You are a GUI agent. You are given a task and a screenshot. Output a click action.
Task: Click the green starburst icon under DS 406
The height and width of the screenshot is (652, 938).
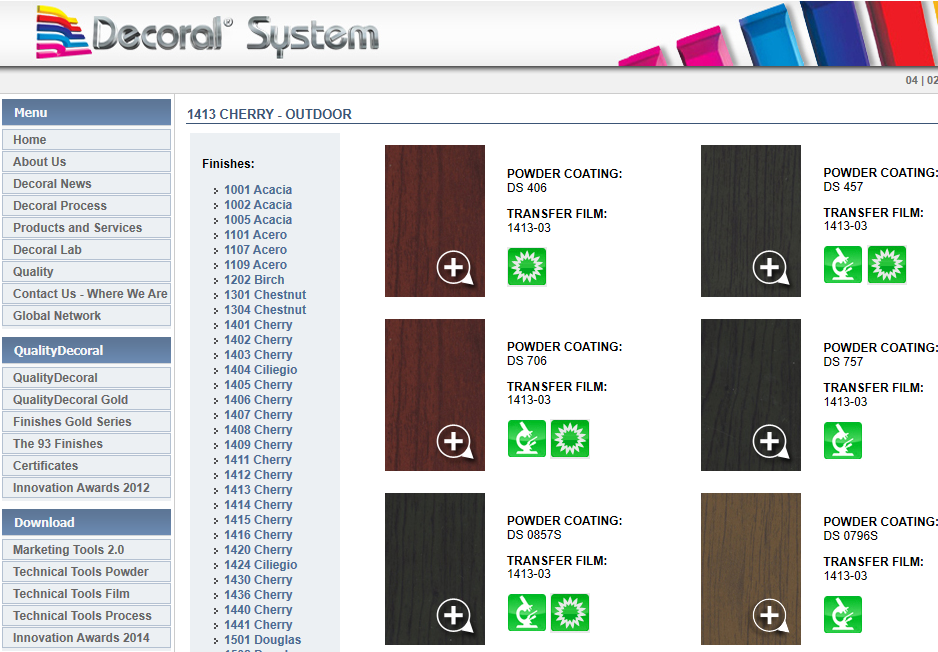click(526, 267)
